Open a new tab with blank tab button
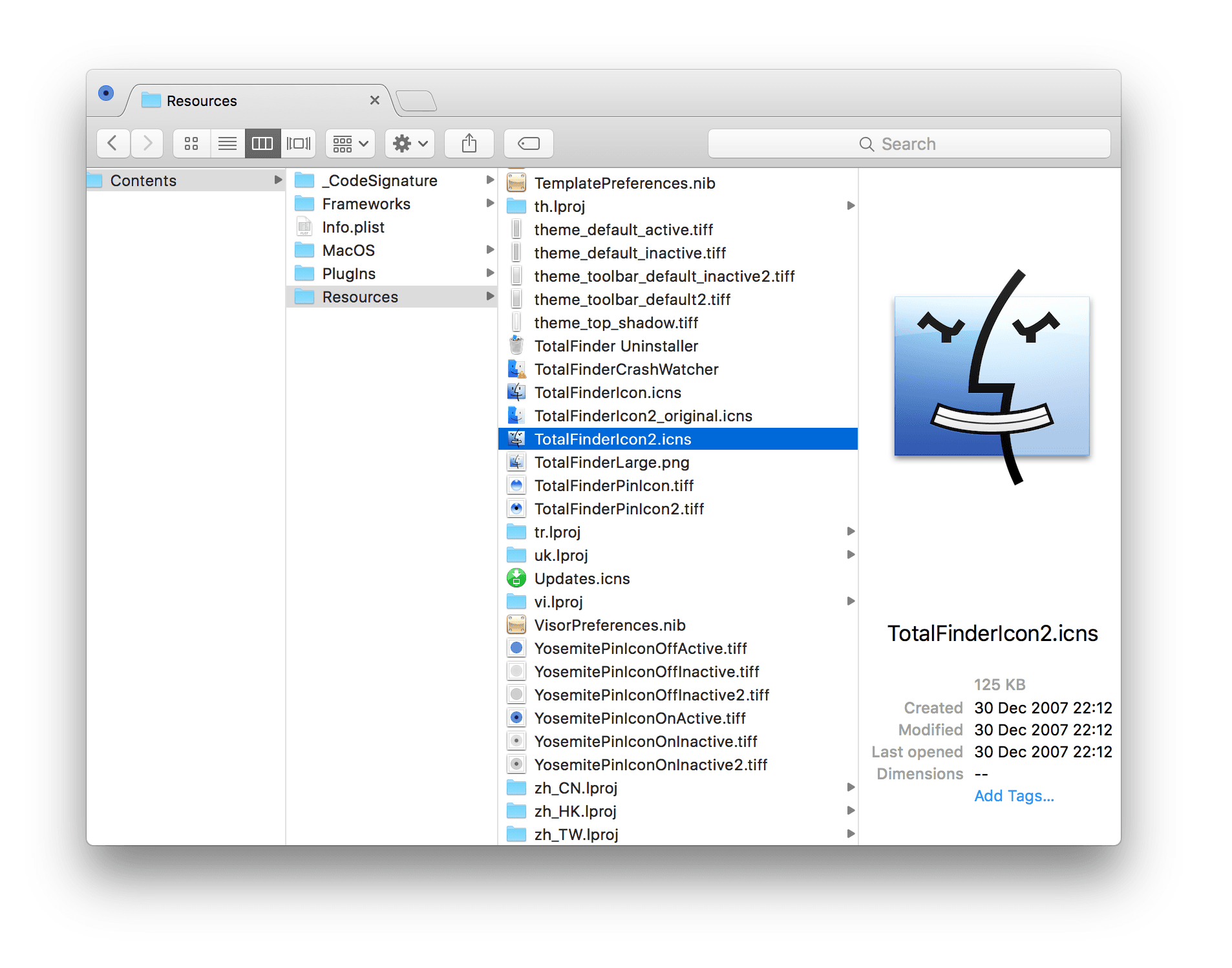The image size is (1232, 968). (416, 101)
